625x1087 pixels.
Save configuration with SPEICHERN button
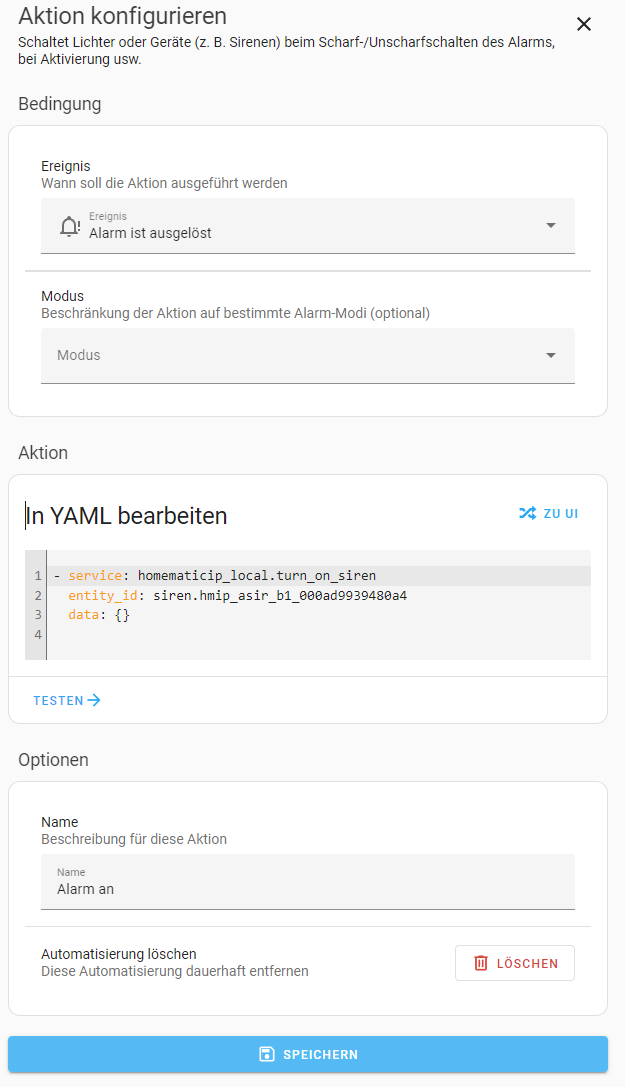click(x=308, y=1054)
